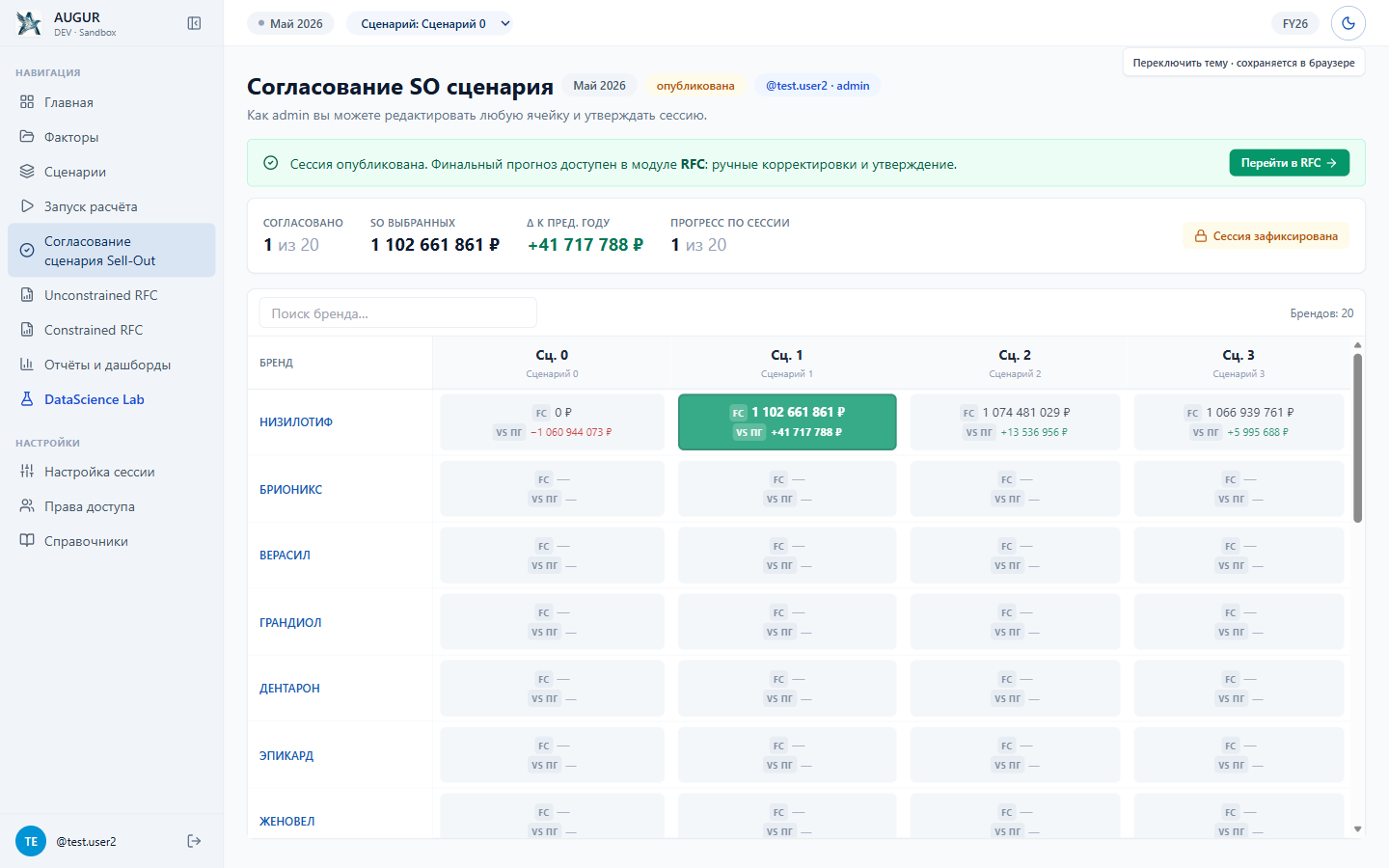Click the lock icon in Сессия зафиксирована

1201,236
